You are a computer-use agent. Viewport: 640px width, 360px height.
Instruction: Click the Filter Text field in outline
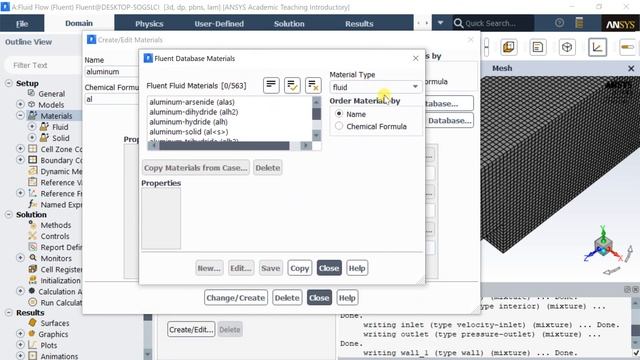click(x=43, y=65)
